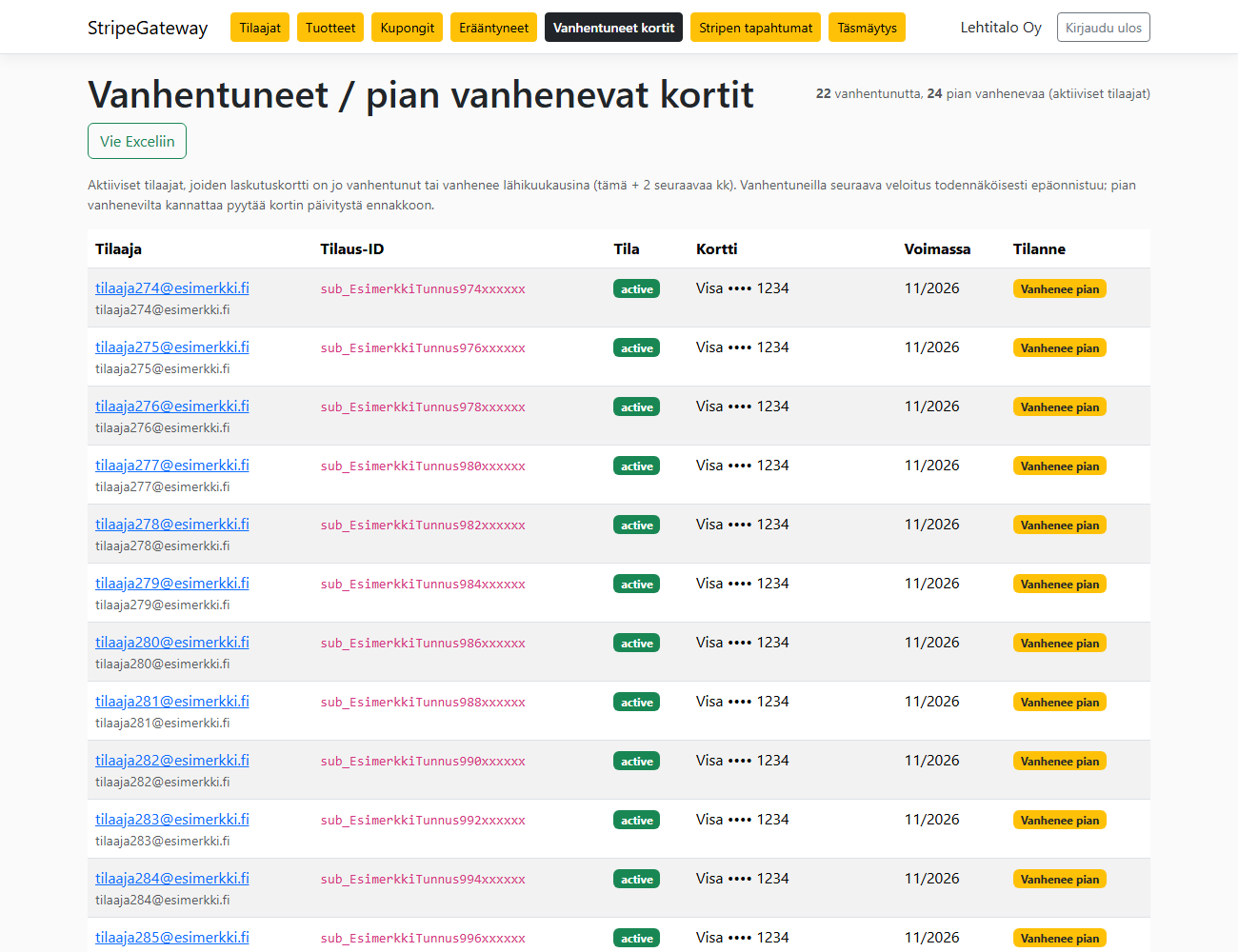1238x952 pixels.
Task: Open subscriber tilaaja281@esimerkki.fi link
Action: 172,702
